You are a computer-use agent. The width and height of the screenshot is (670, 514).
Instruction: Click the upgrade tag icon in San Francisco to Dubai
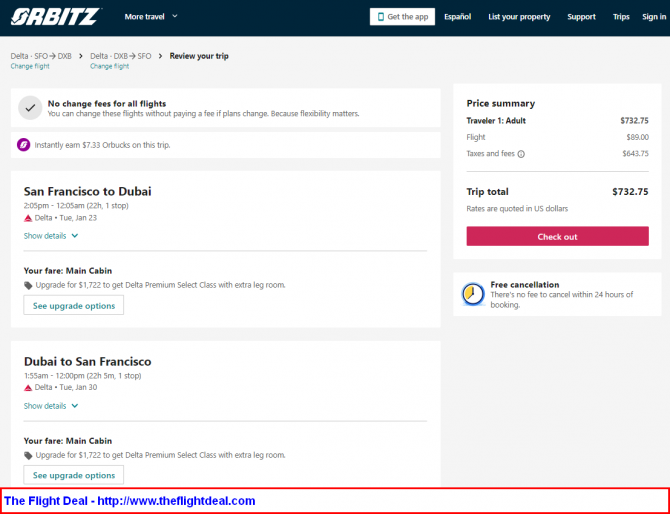click(x=28, y=285)
